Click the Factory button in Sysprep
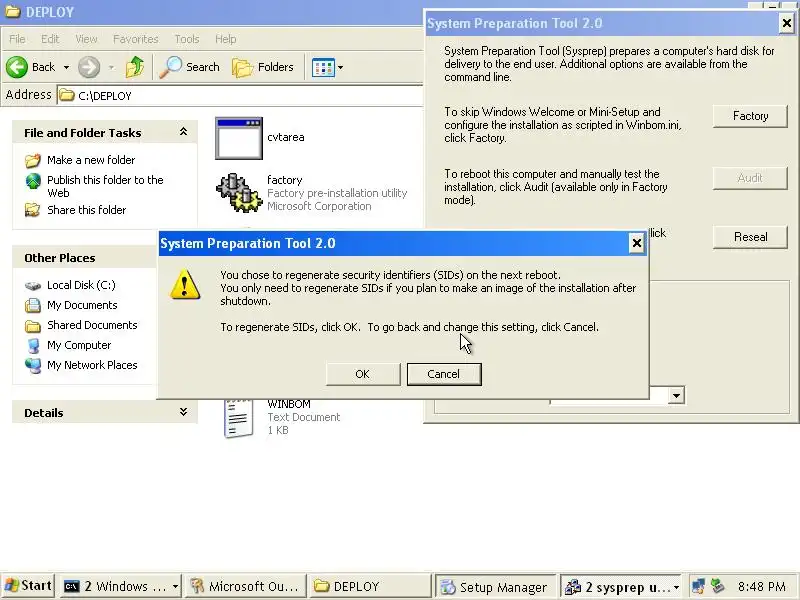Image resolution: width=800 pixels, height=600 pixels. [x=750, y=116]
